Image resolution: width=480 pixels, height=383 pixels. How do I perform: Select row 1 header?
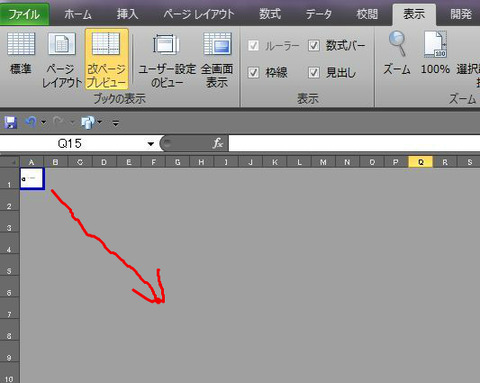point(10,179)
